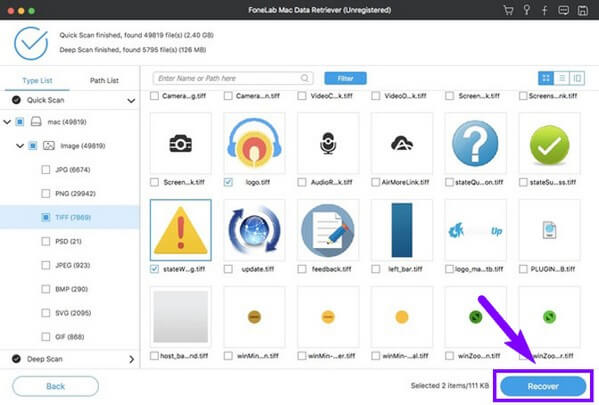The width and height of the screenshot is (599, 405).
Task: Select the winMin...n.tiff thumbnail
Action: [x=254, y=317]
